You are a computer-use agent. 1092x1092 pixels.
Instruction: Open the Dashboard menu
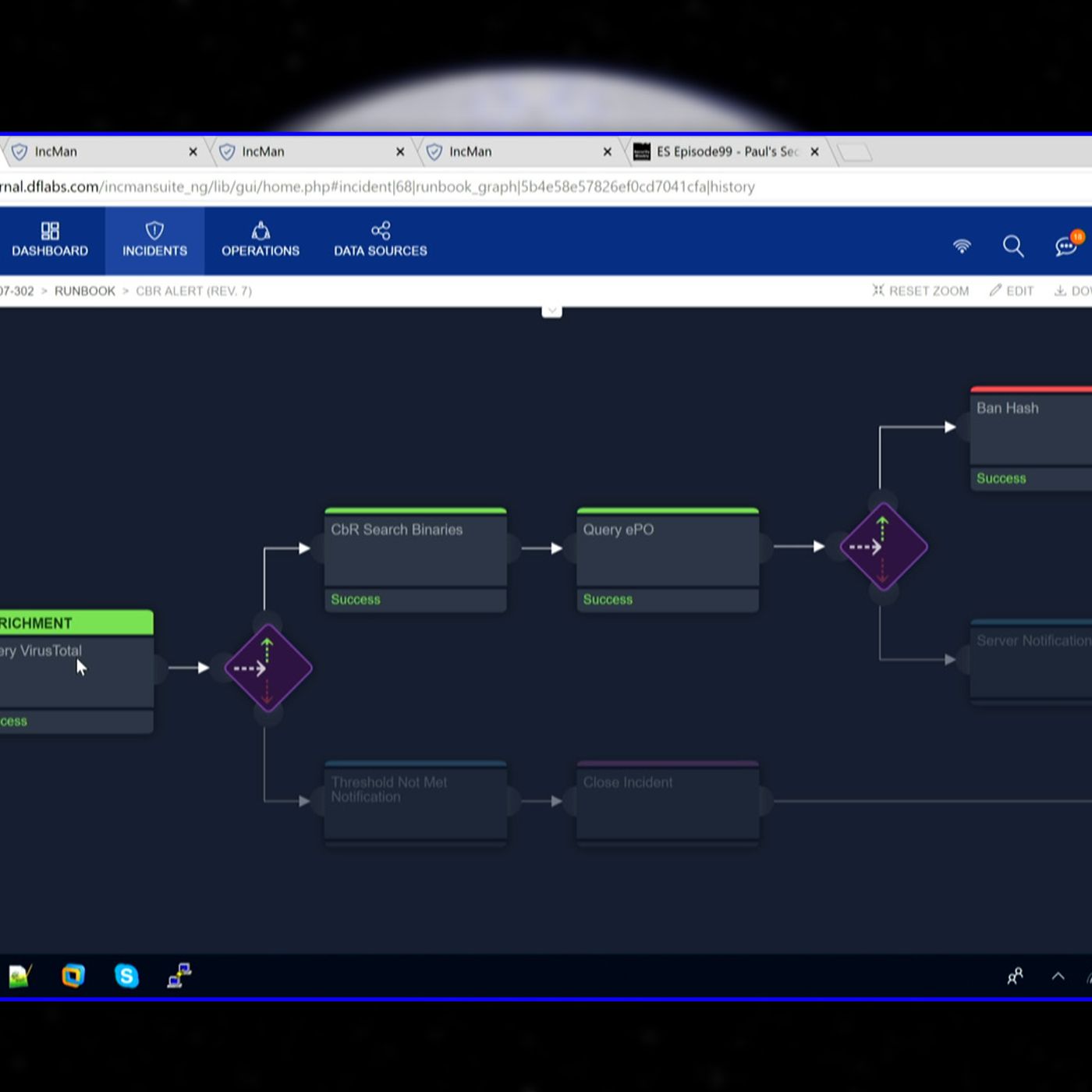point(50,240)
